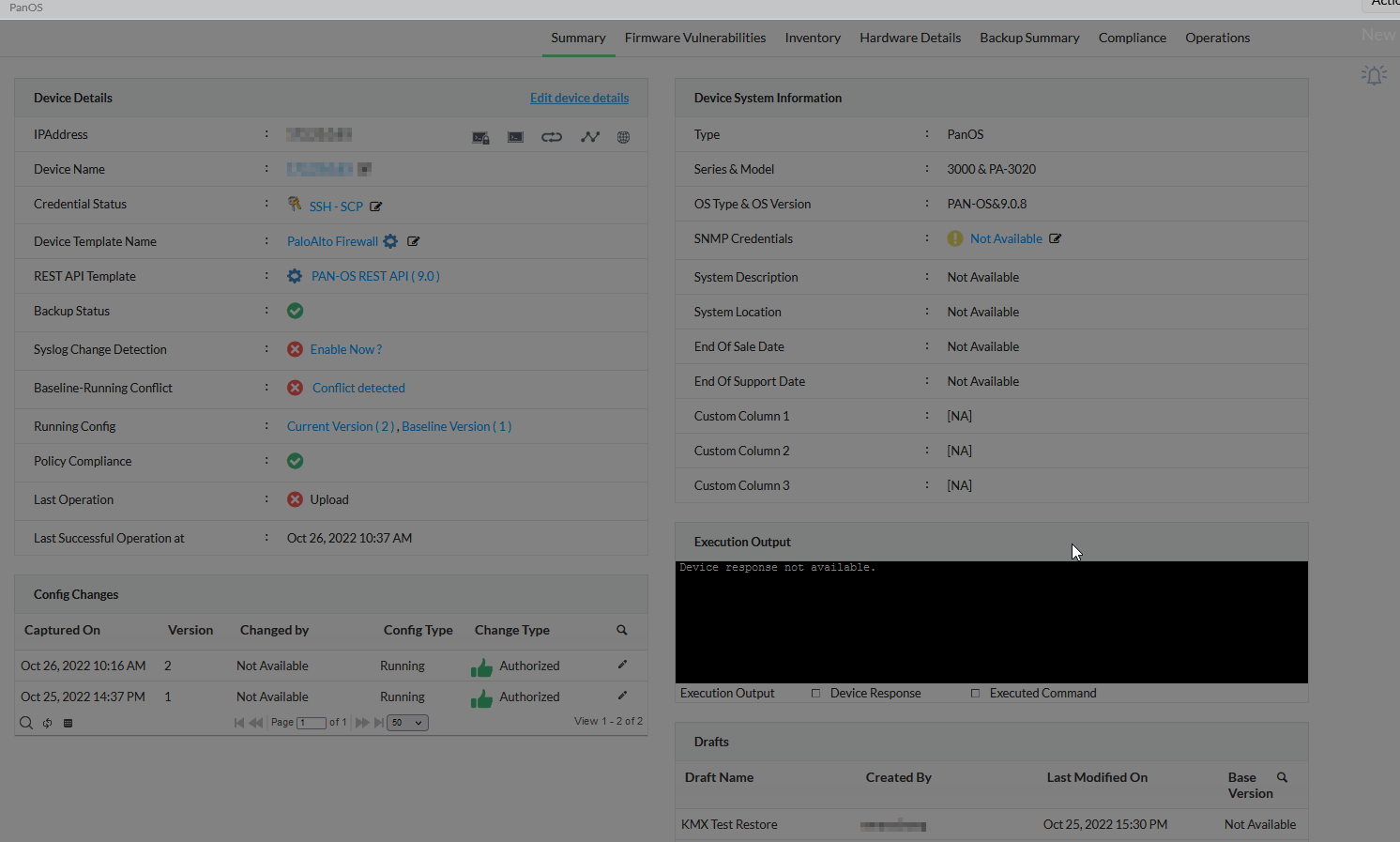Open the Hardware Details tab
The height and width of the screenshot is (842, 1400).
[910, 38]
